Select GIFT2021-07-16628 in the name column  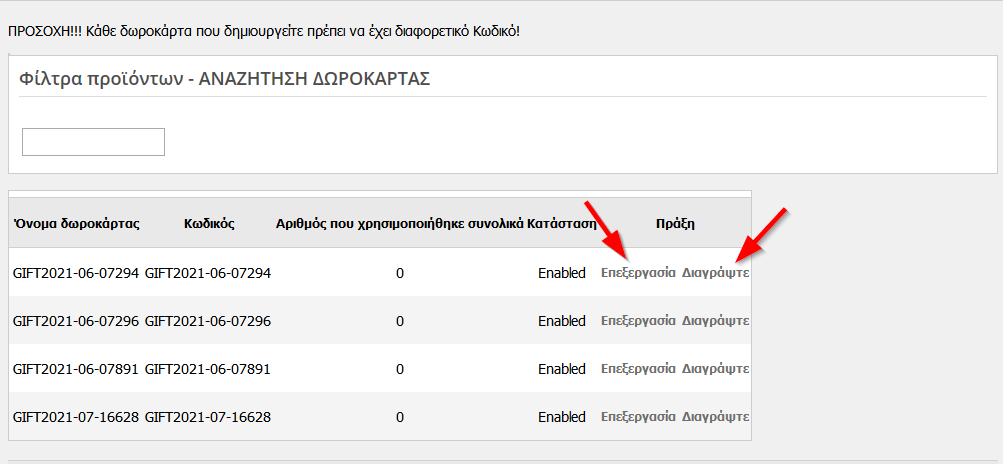[x=76, y=417]
